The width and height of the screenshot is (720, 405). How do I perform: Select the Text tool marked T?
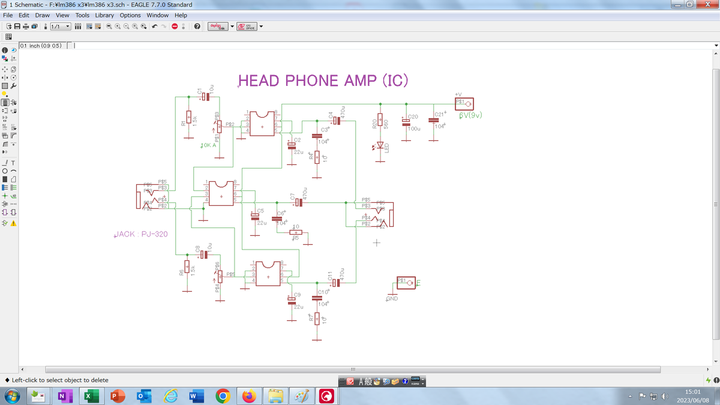(x=14, y=162)
